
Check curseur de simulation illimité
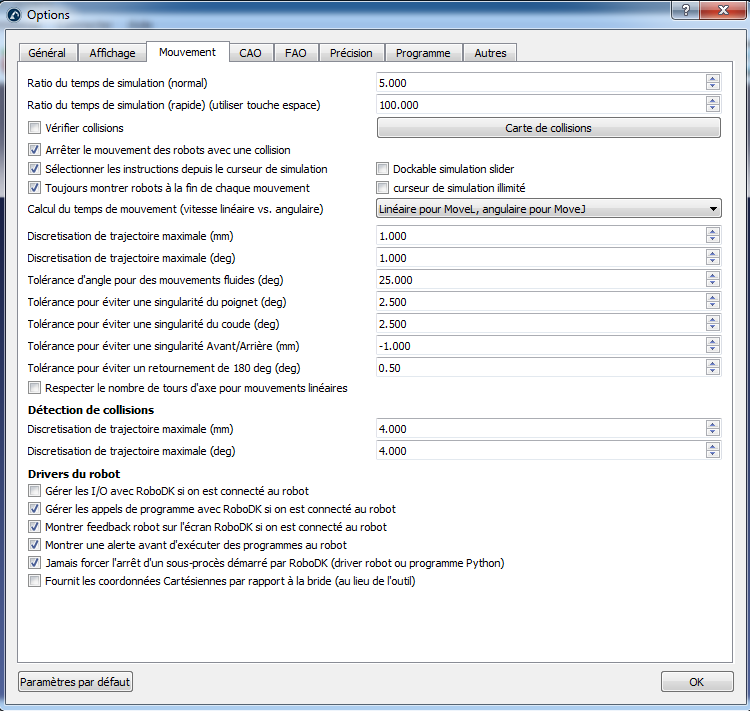(x=383, y=188)
